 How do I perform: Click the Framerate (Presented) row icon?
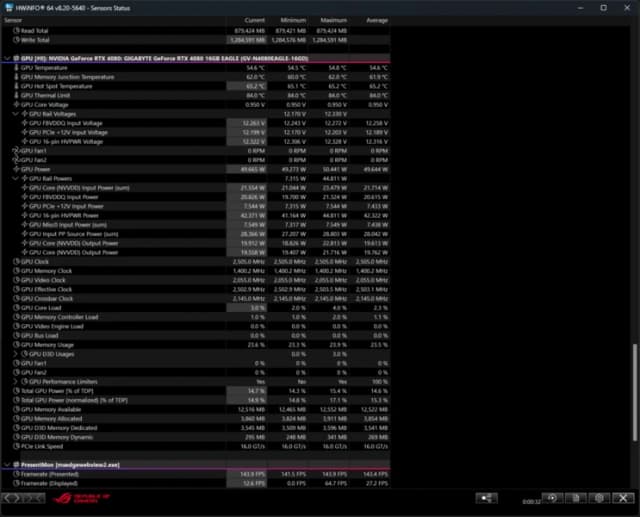click(16, 474)
